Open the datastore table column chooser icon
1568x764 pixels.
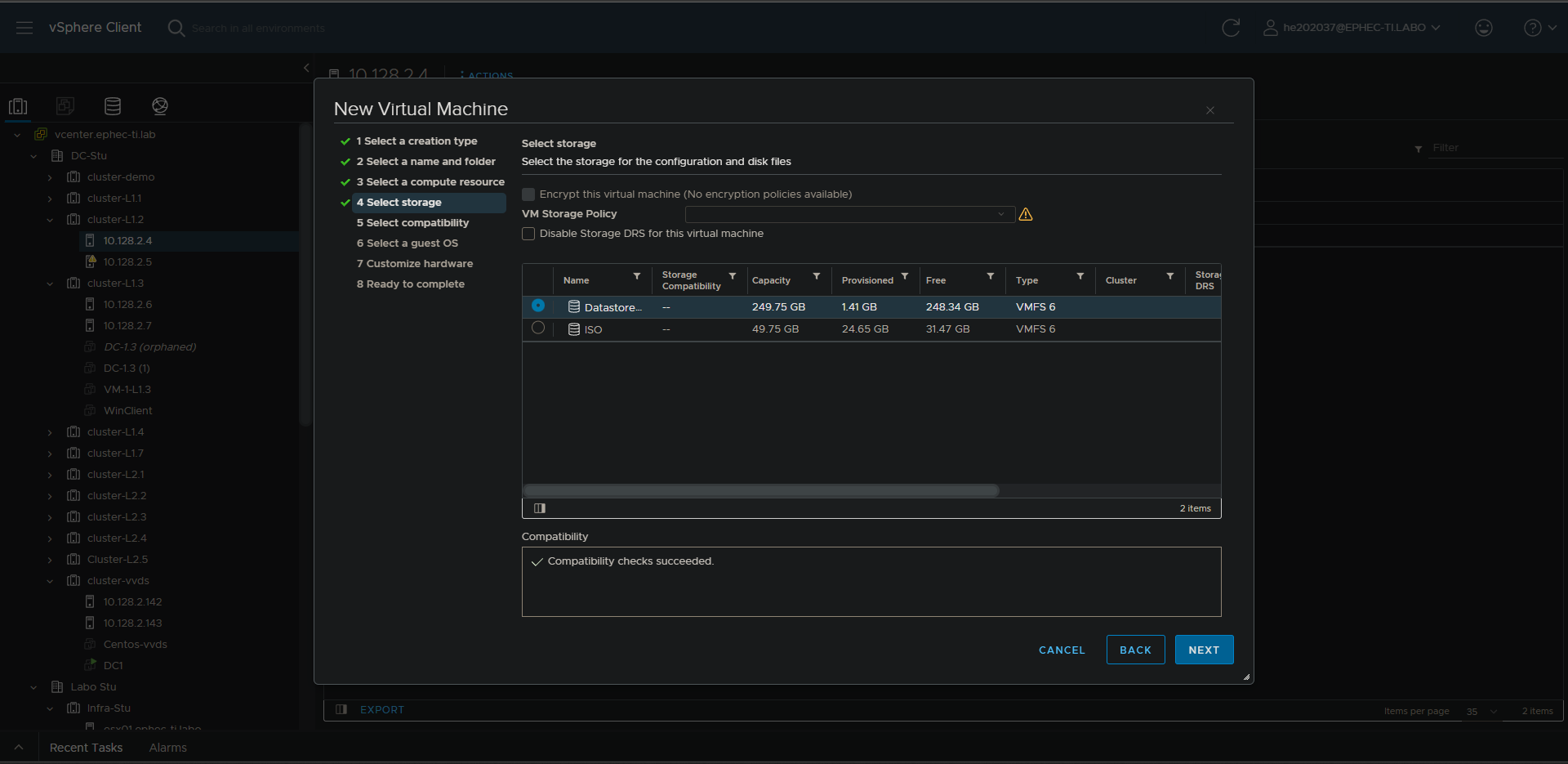coord(540,508)
